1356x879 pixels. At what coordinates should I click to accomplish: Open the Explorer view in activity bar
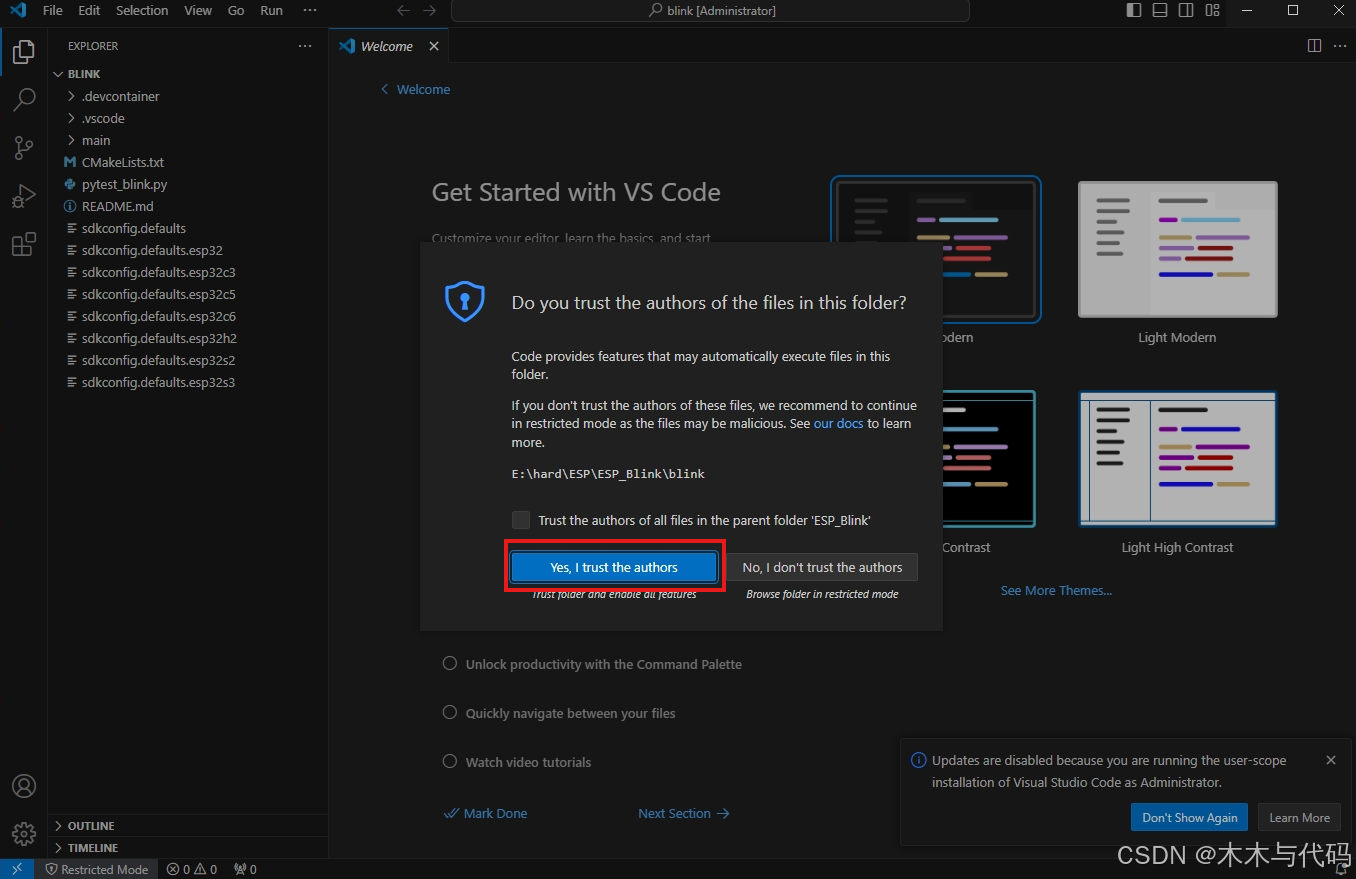click(x=24, y=52)
